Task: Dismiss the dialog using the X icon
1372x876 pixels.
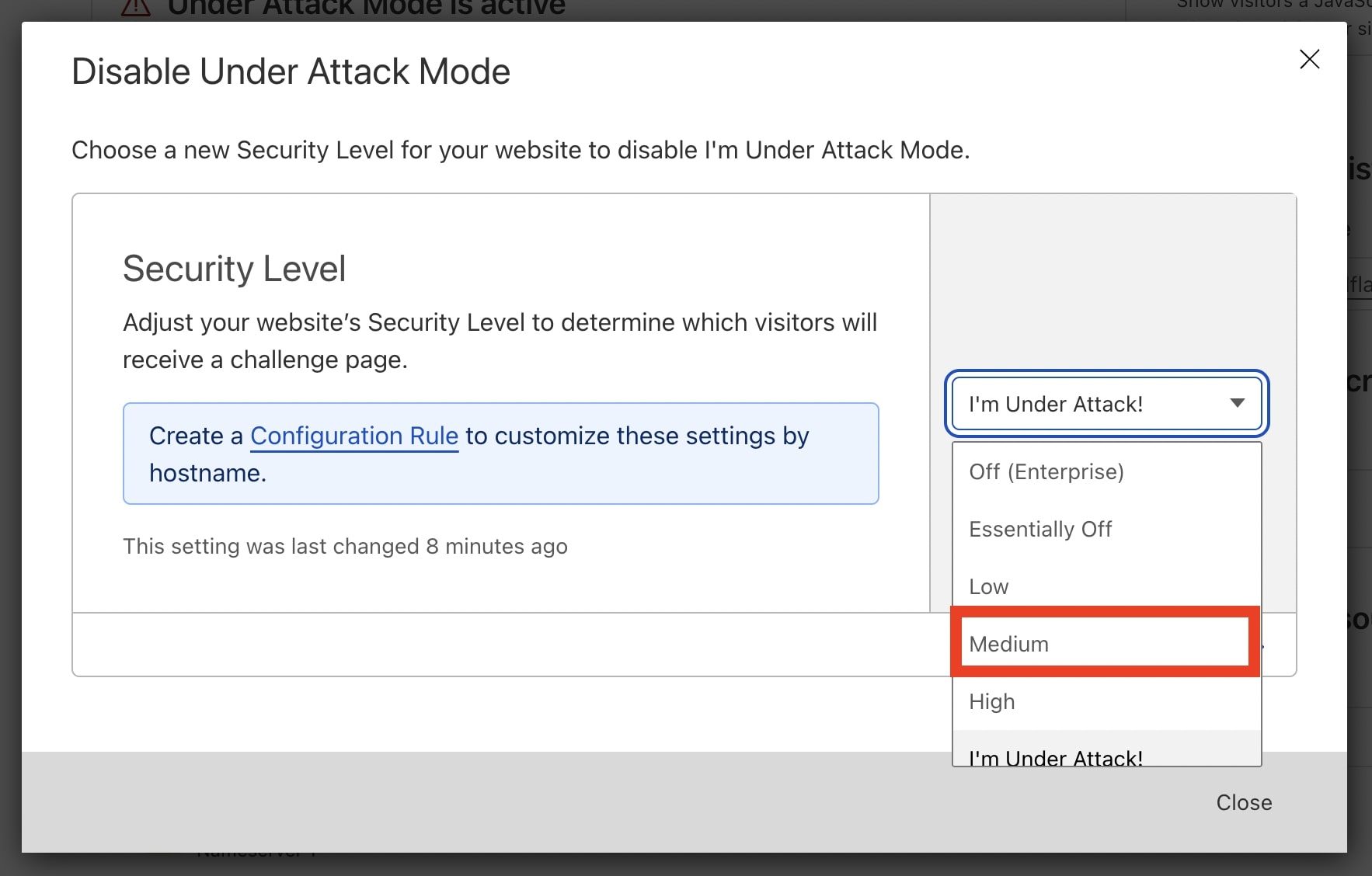Action: (1309, 60)
